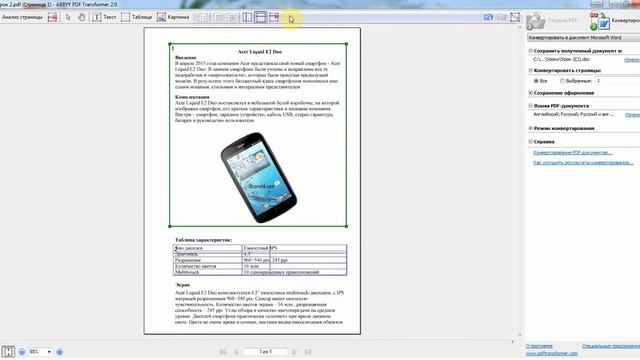Select the delete separator tool
640x360 pixels.
274,17
